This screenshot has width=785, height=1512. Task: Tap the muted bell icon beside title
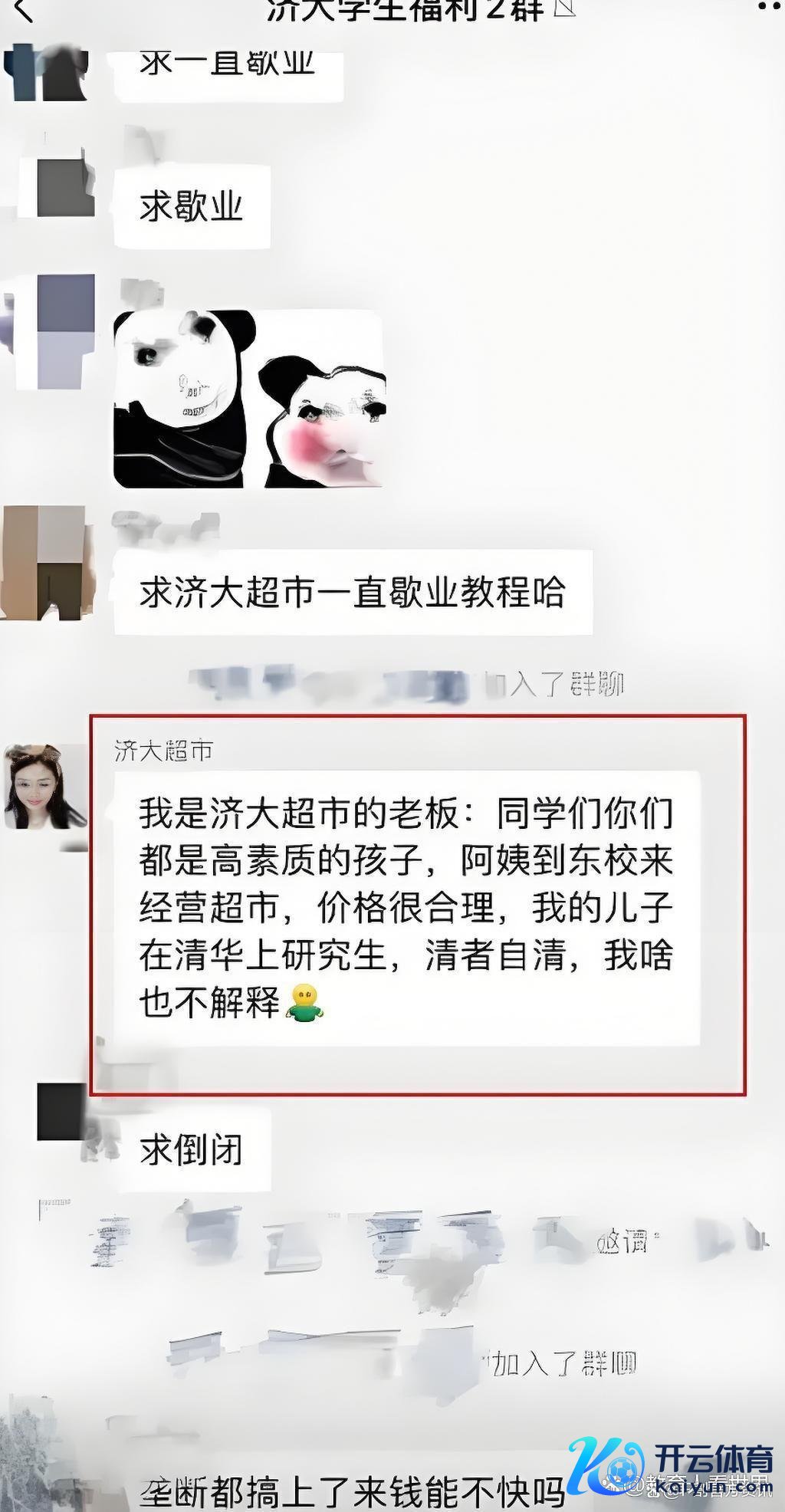click(563, 9)
